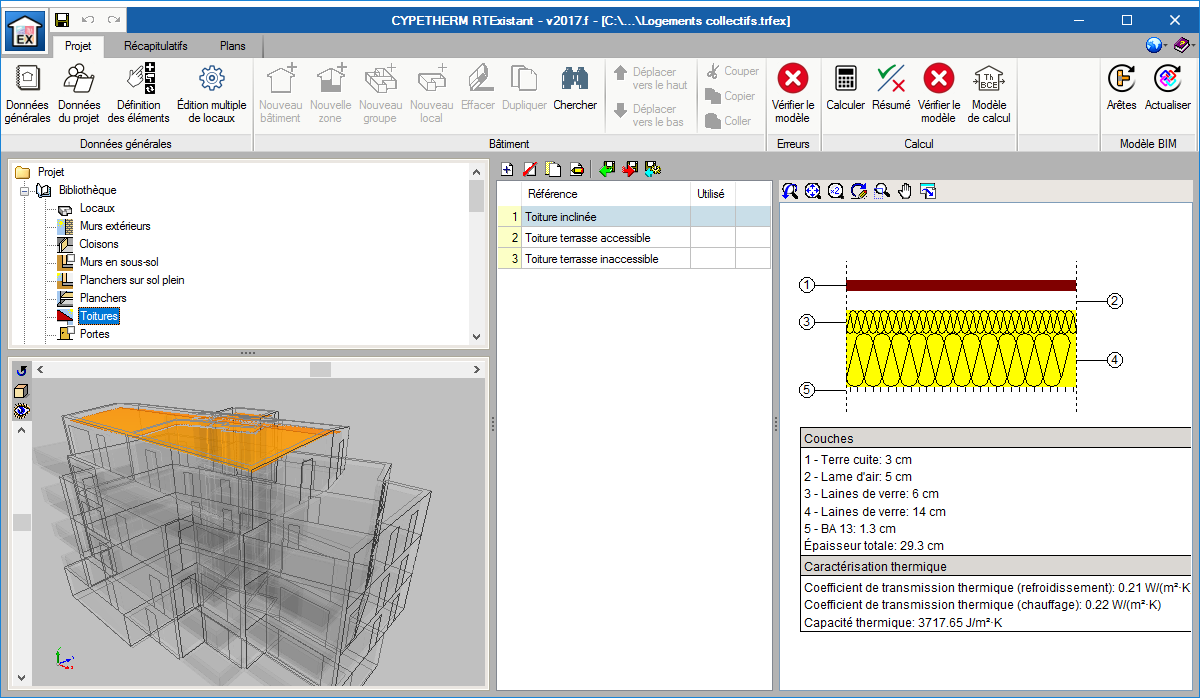The height and width of the screenshot is (698, 1200).
Task: Click the Undo arrow in title bar
Action: click(x=88, y=20)
